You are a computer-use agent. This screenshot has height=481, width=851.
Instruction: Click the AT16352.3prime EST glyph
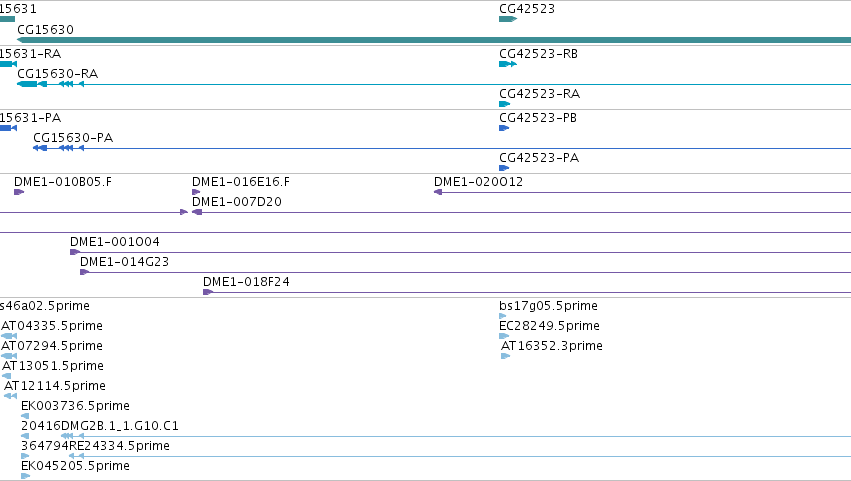(x=505, y=356)
